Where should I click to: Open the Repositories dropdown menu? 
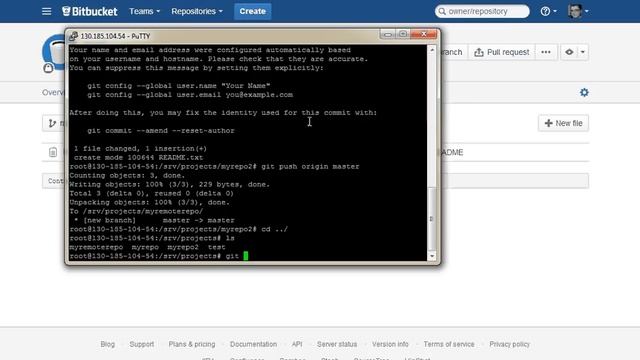click(197, 11)
